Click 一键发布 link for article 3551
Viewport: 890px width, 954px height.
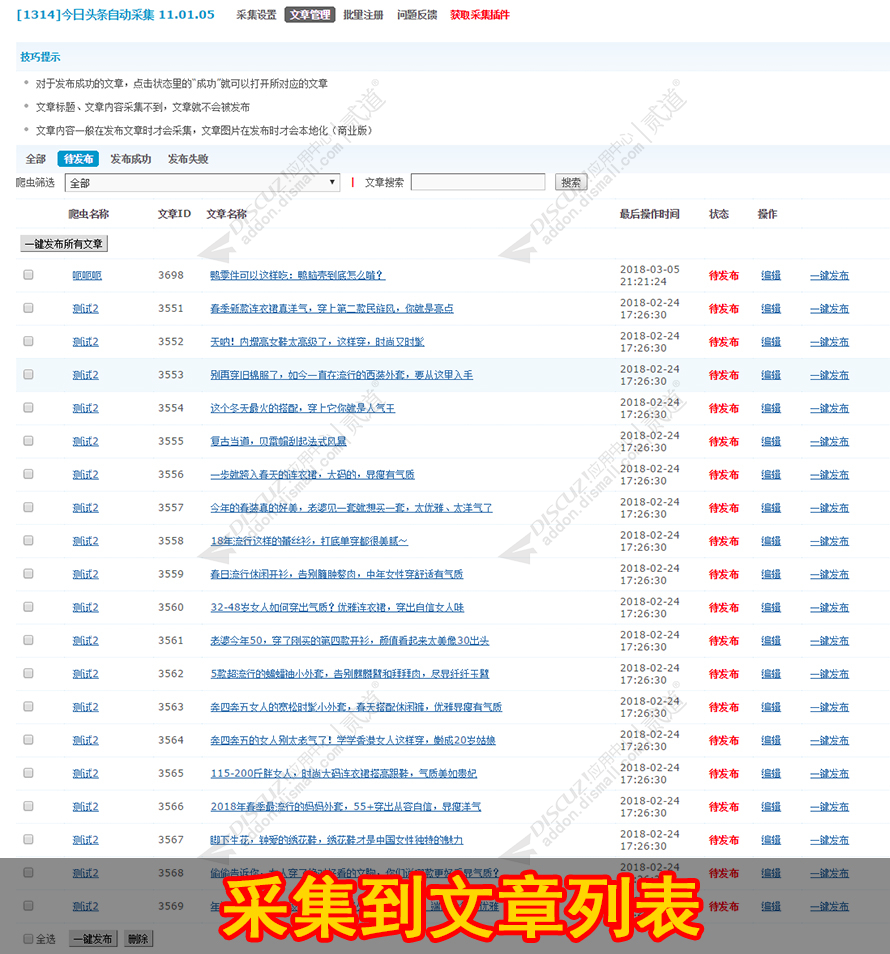(x=829, y=308)
